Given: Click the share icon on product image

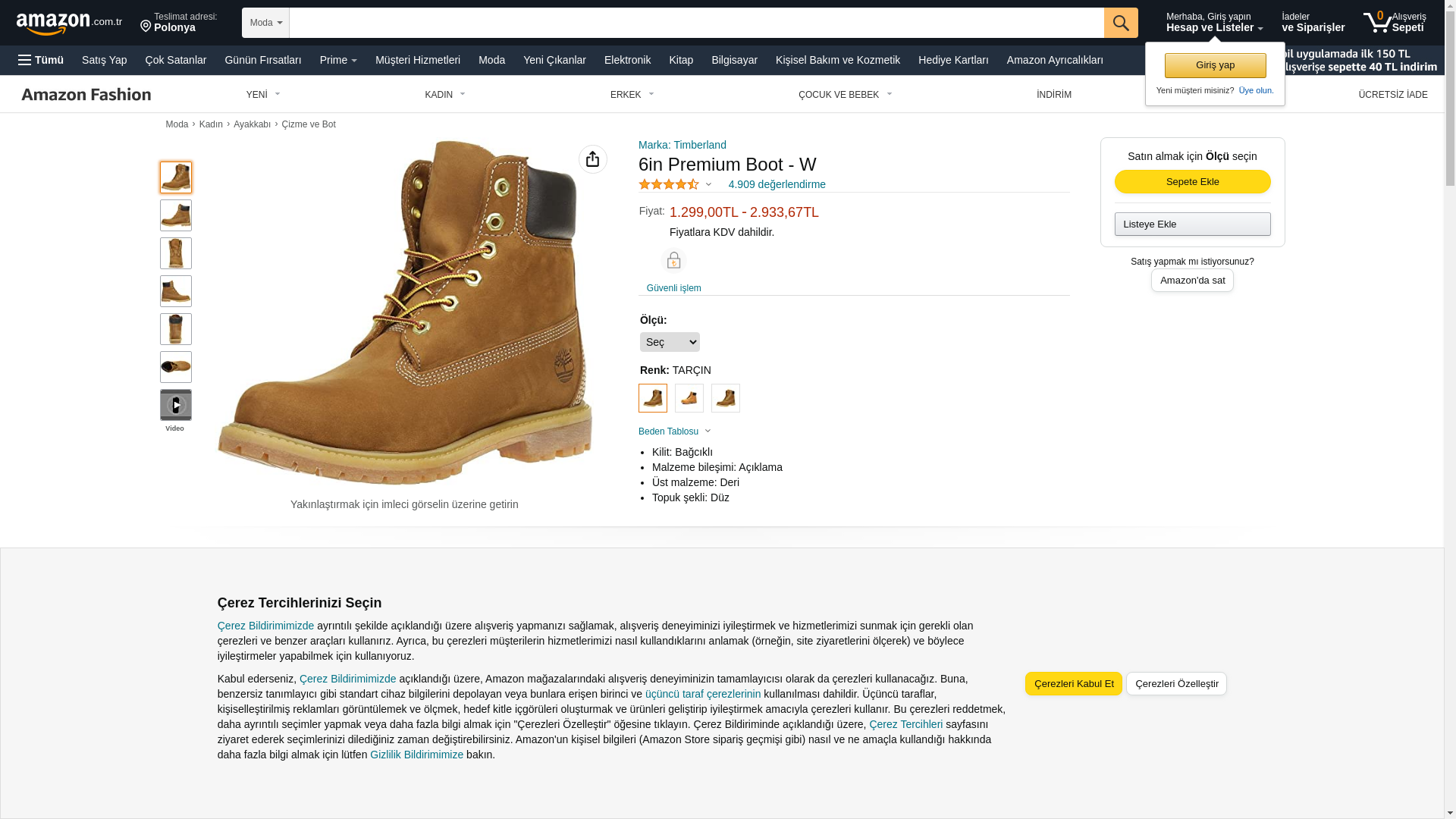Looking at the screenshot, I should pos(593,159).
